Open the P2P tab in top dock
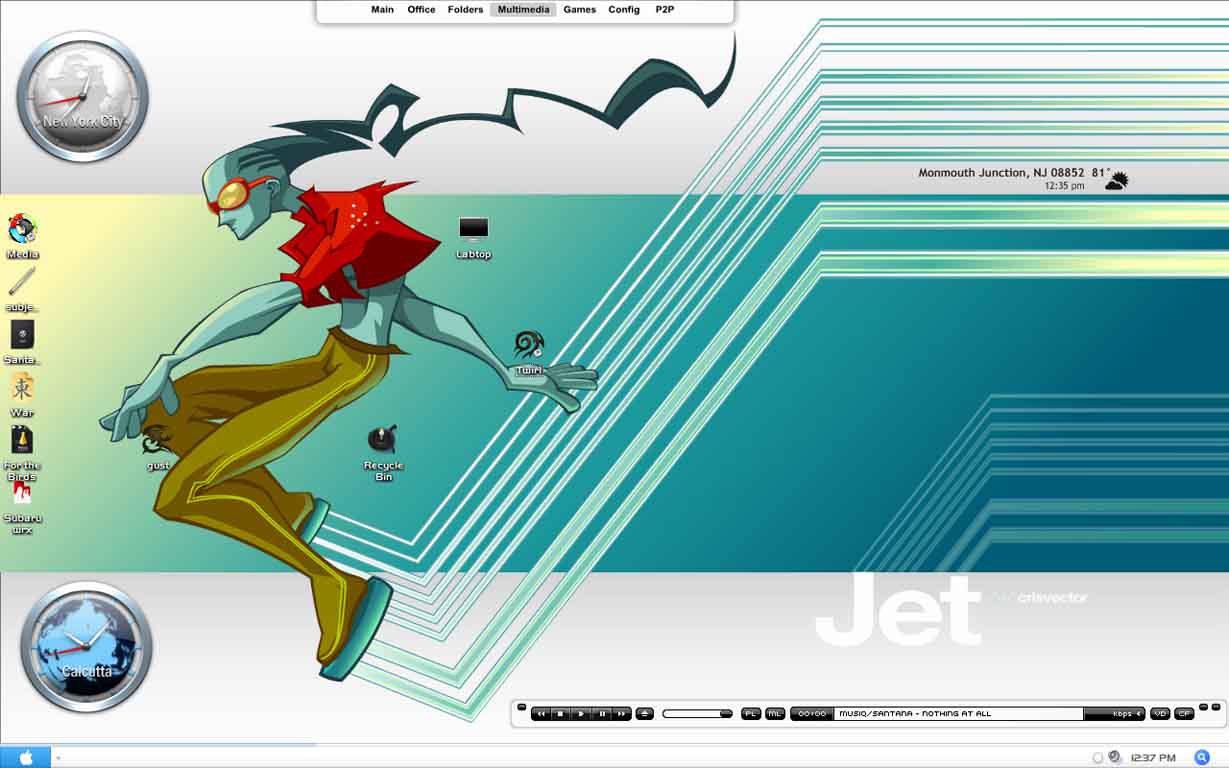Image resolution: width=1229 pixels, height=768 pixels. [x=665, y=10]
